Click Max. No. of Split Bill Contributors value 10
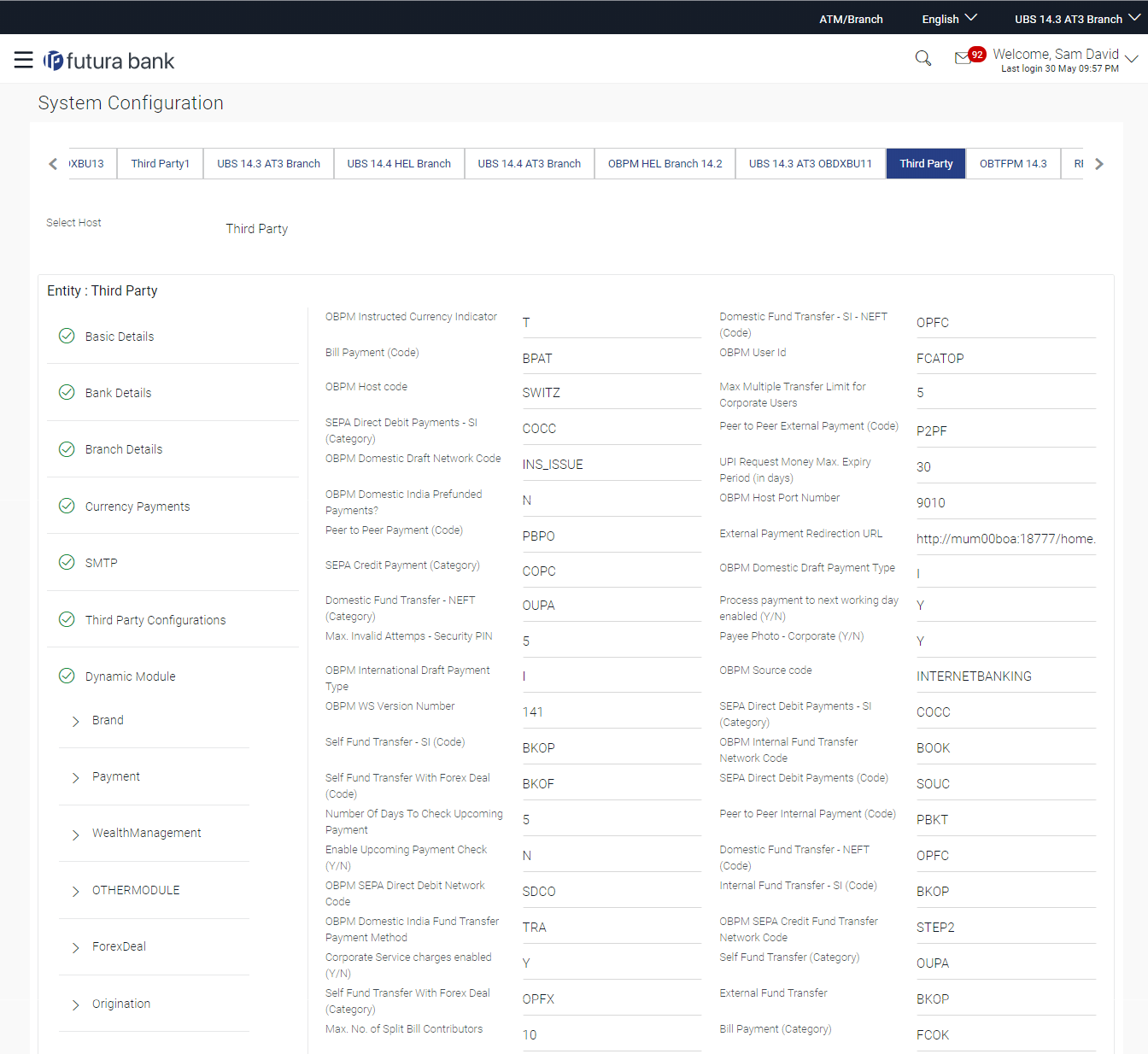The height and width of the screenshot is (1054, 1148). coord(612,1035)
